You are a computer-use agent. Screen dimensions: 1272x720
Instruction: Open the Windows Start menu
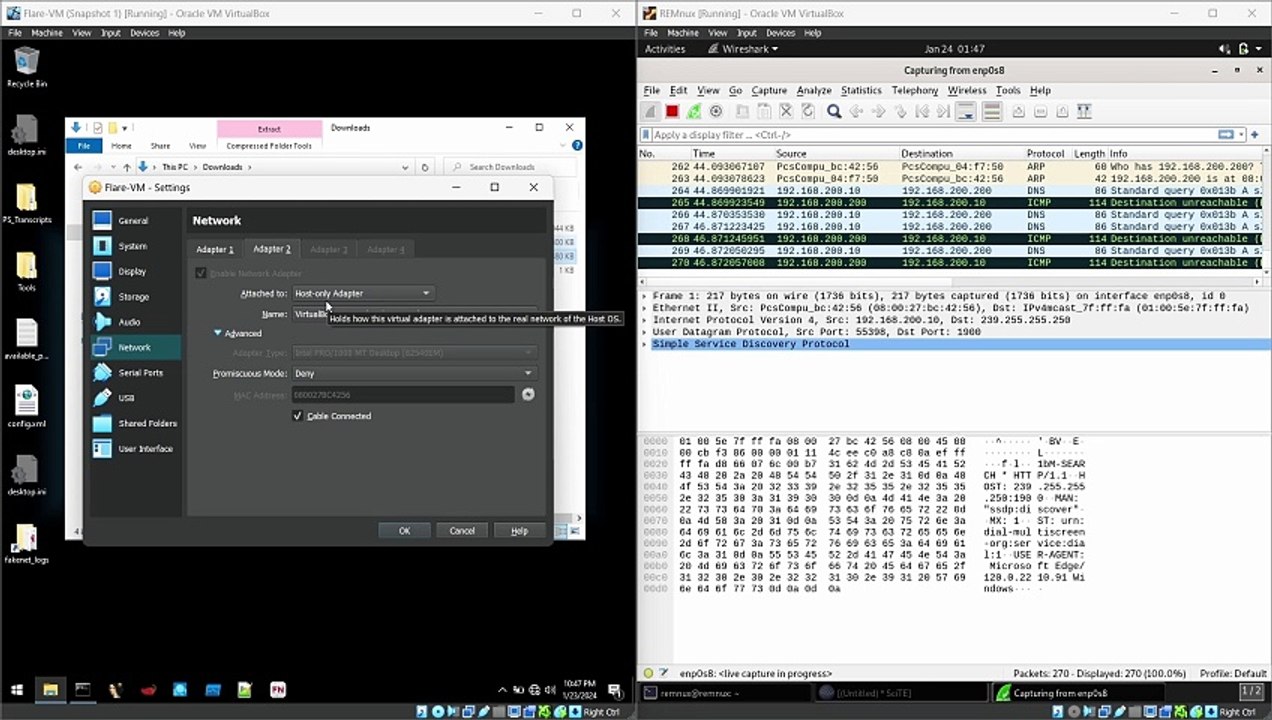[x=17, y=690]
